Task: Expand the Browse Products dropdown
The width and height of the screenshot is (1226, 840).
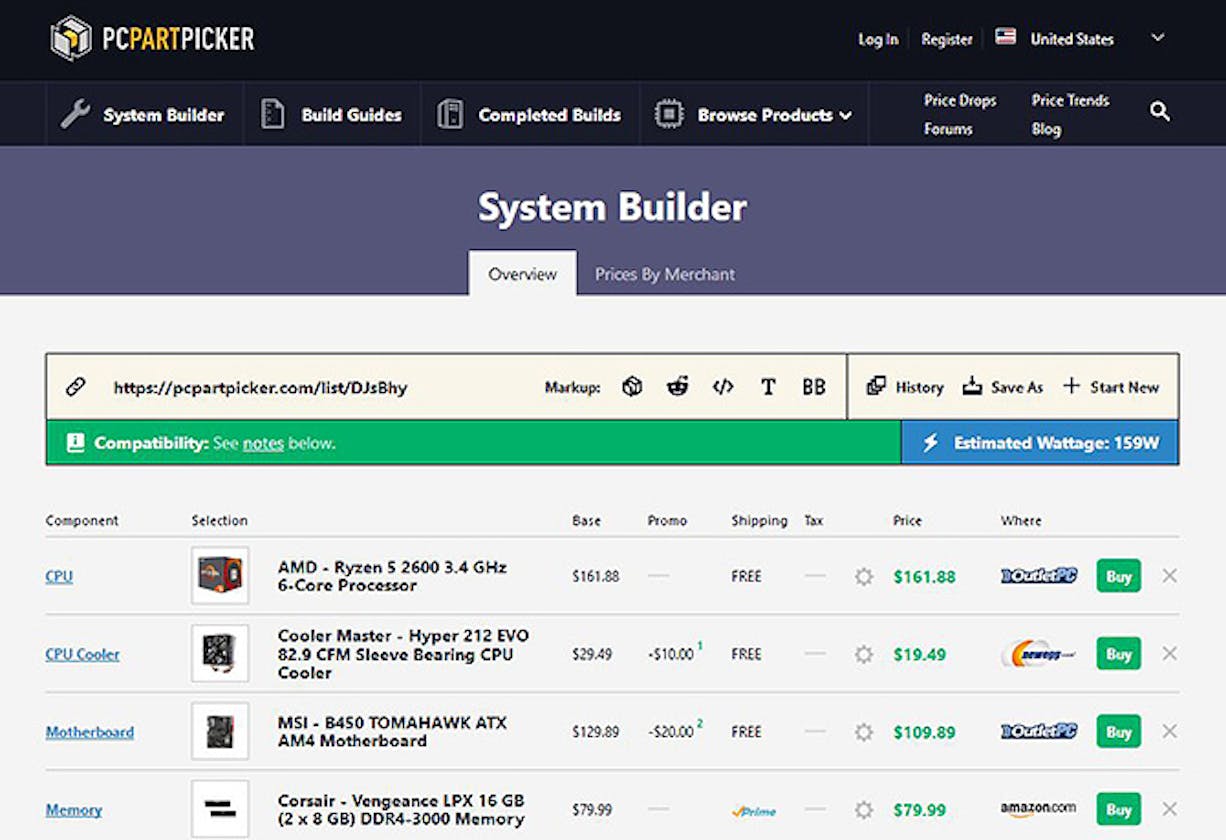Action: [x=847, y=114]
